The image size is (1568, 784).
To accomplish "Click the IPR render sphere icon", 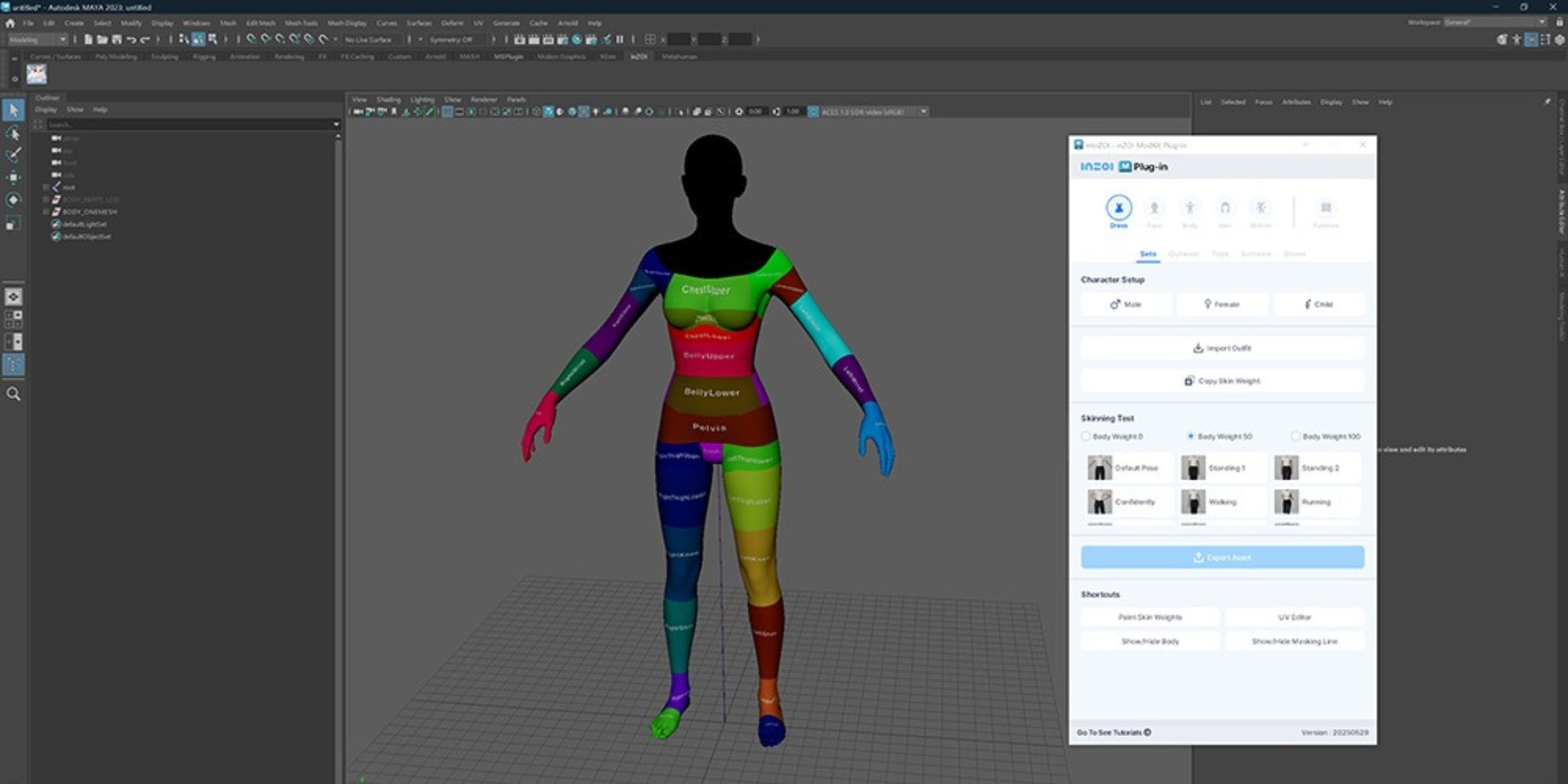I will [x=577, y=39].
